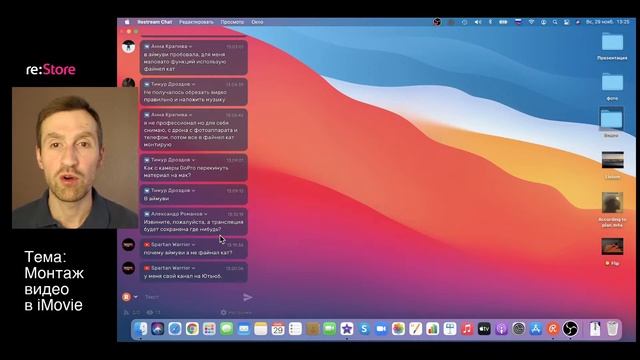640x360 pixels.
Task: Expand the sender account dropdown arrow
Action: [136, 297]
